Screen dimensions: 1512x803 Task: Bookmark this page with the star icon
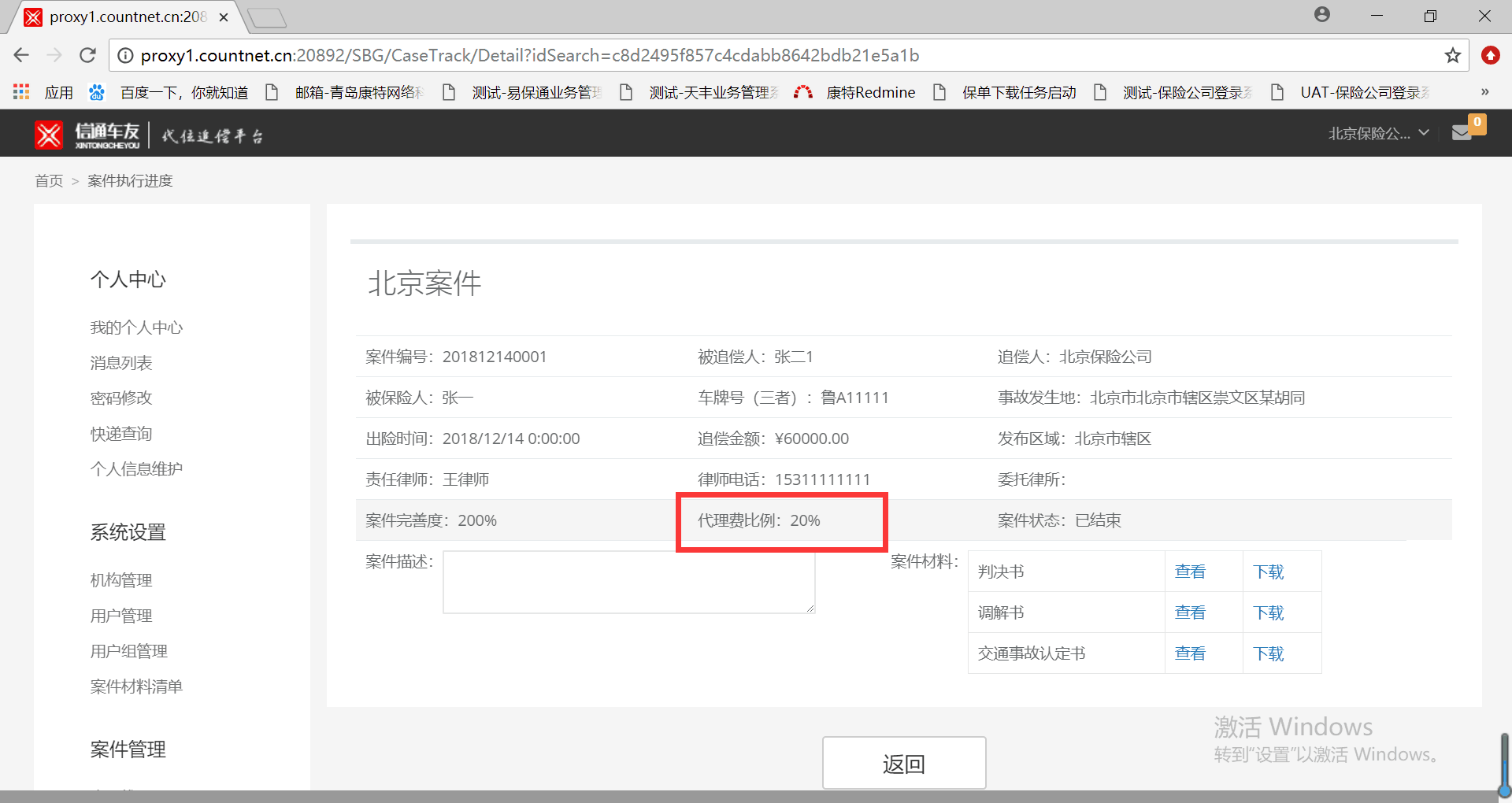1452,55
